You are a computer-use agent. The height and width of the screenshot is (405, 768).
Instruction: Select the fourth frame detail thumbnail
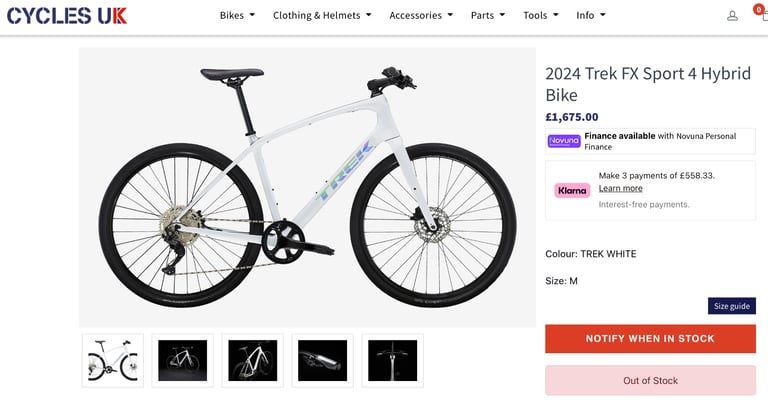[323, 360]
